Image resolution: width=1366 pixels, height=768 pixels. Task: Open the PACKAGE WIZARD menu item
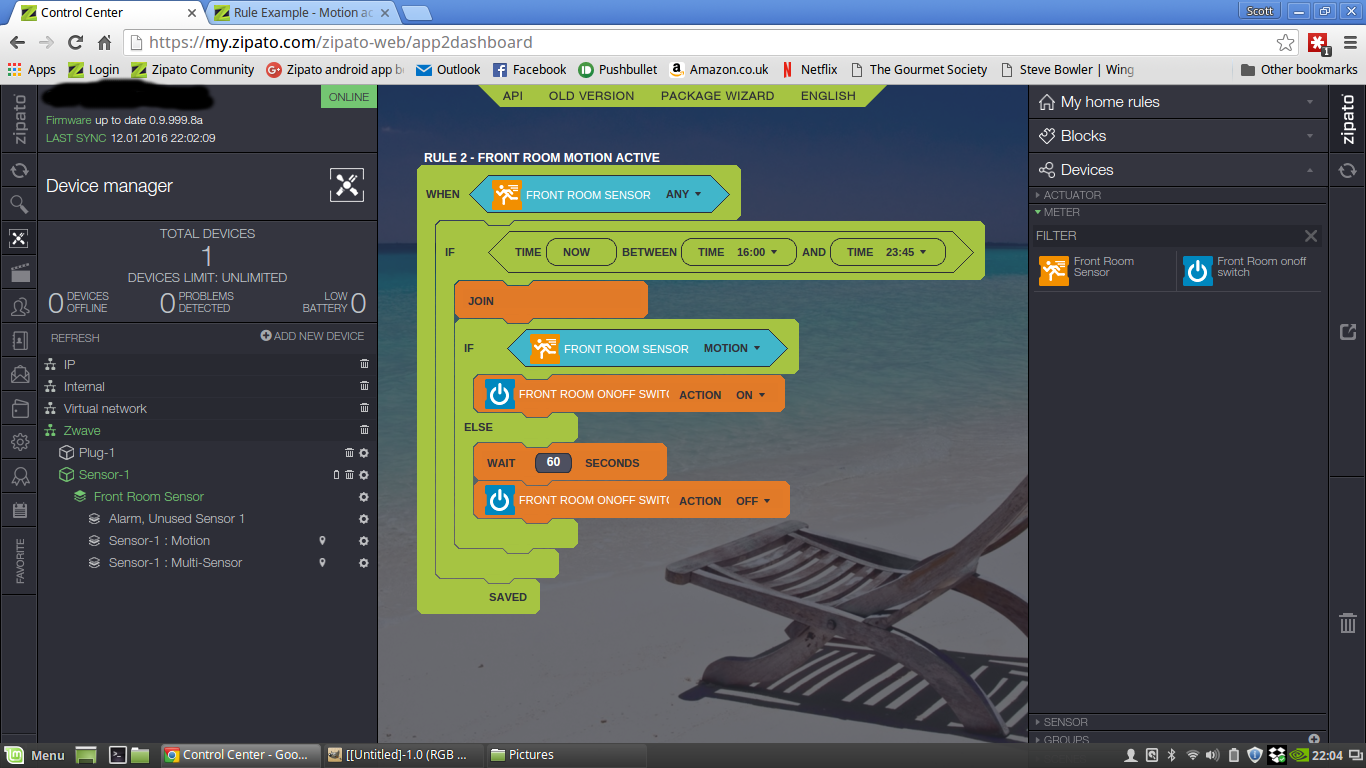[717, 96]
